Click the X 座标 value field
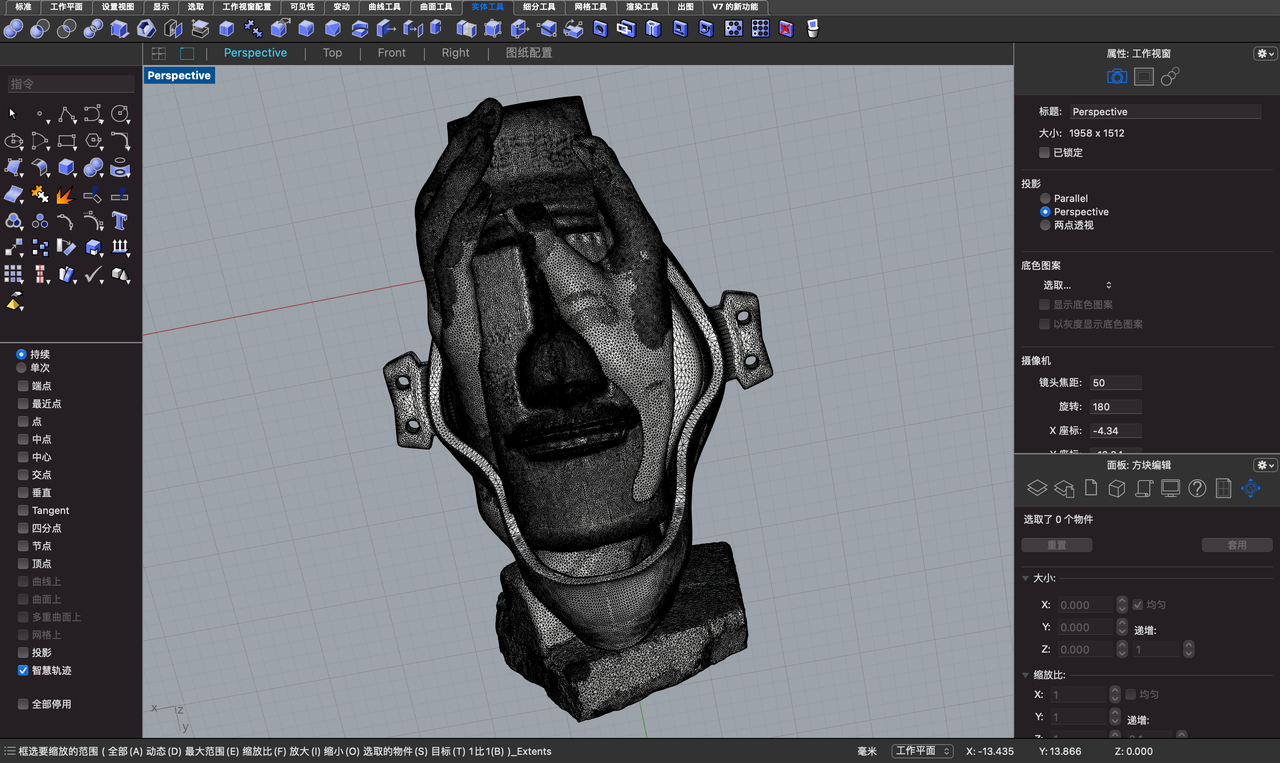 pyautogui.click(x=1115, y=431)
